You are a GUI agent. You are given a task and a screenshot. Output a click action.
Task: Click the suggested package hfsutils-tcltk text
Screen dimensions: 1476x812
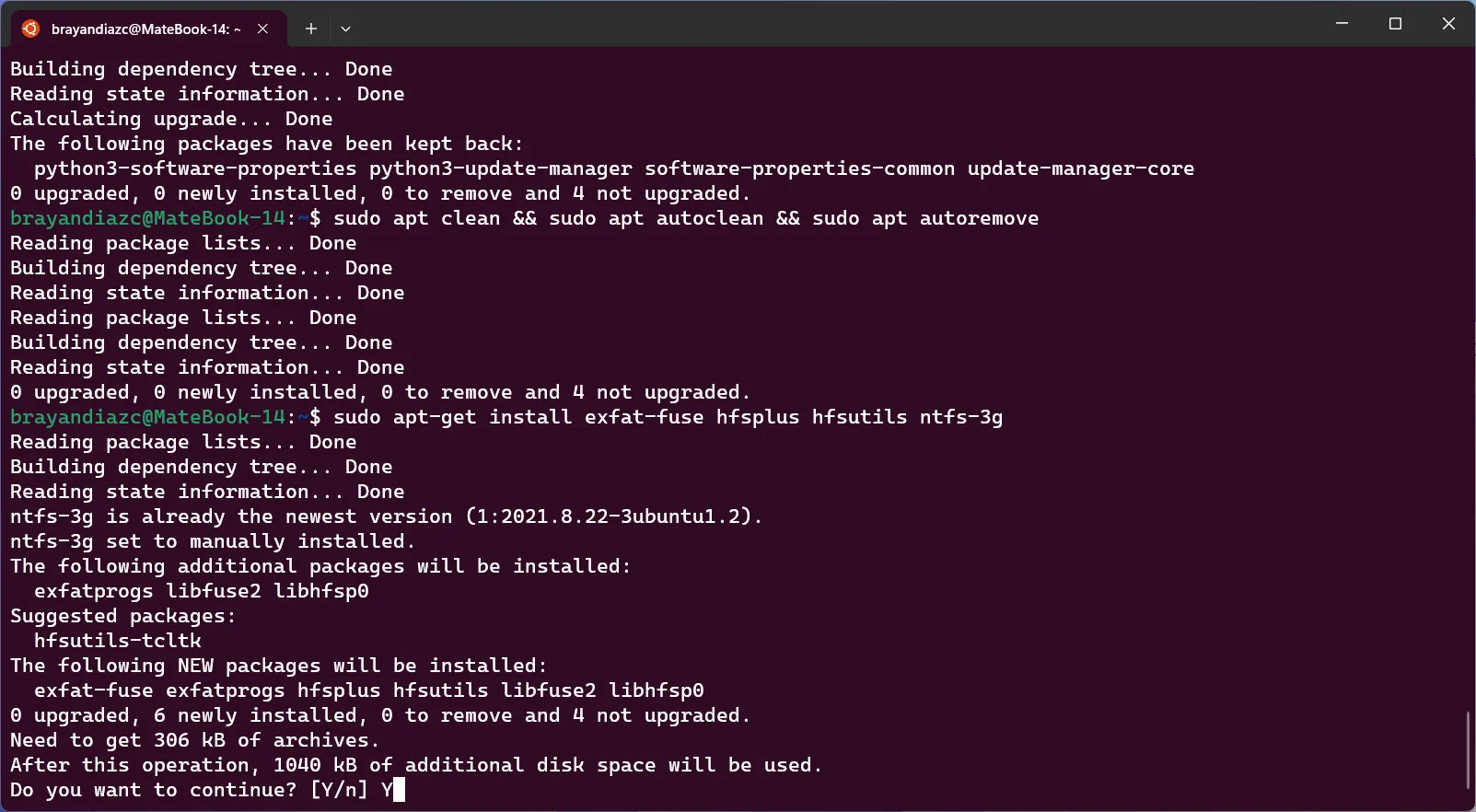(x=118, y=641)
